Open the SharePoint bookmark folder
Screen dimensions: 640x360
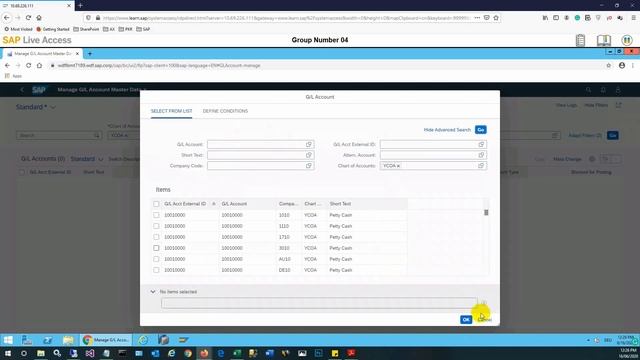click(86, 29)
